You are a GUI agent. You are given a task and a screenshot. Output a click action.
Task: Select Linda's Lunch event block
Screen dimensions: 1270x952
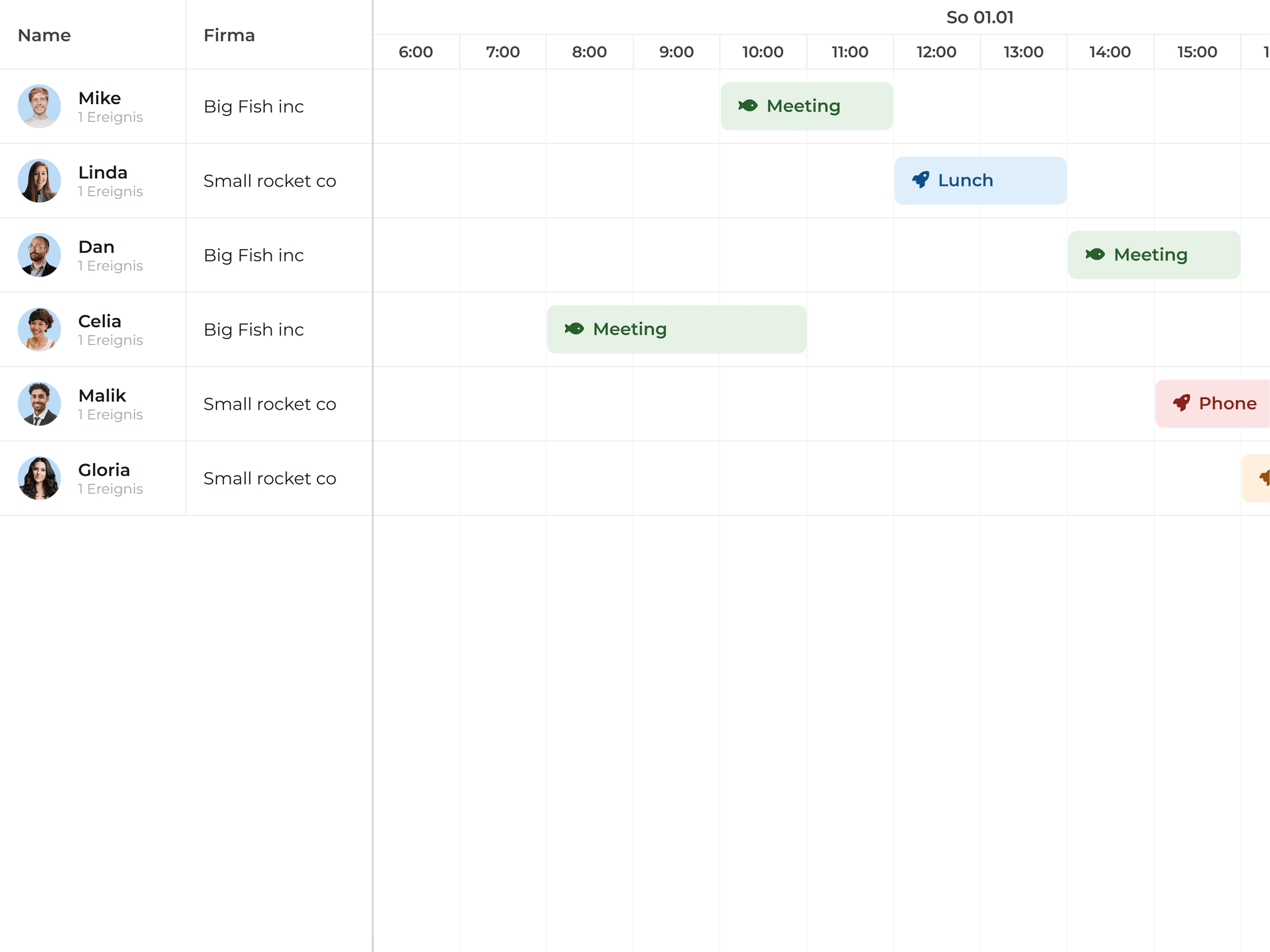click(980, 180)
